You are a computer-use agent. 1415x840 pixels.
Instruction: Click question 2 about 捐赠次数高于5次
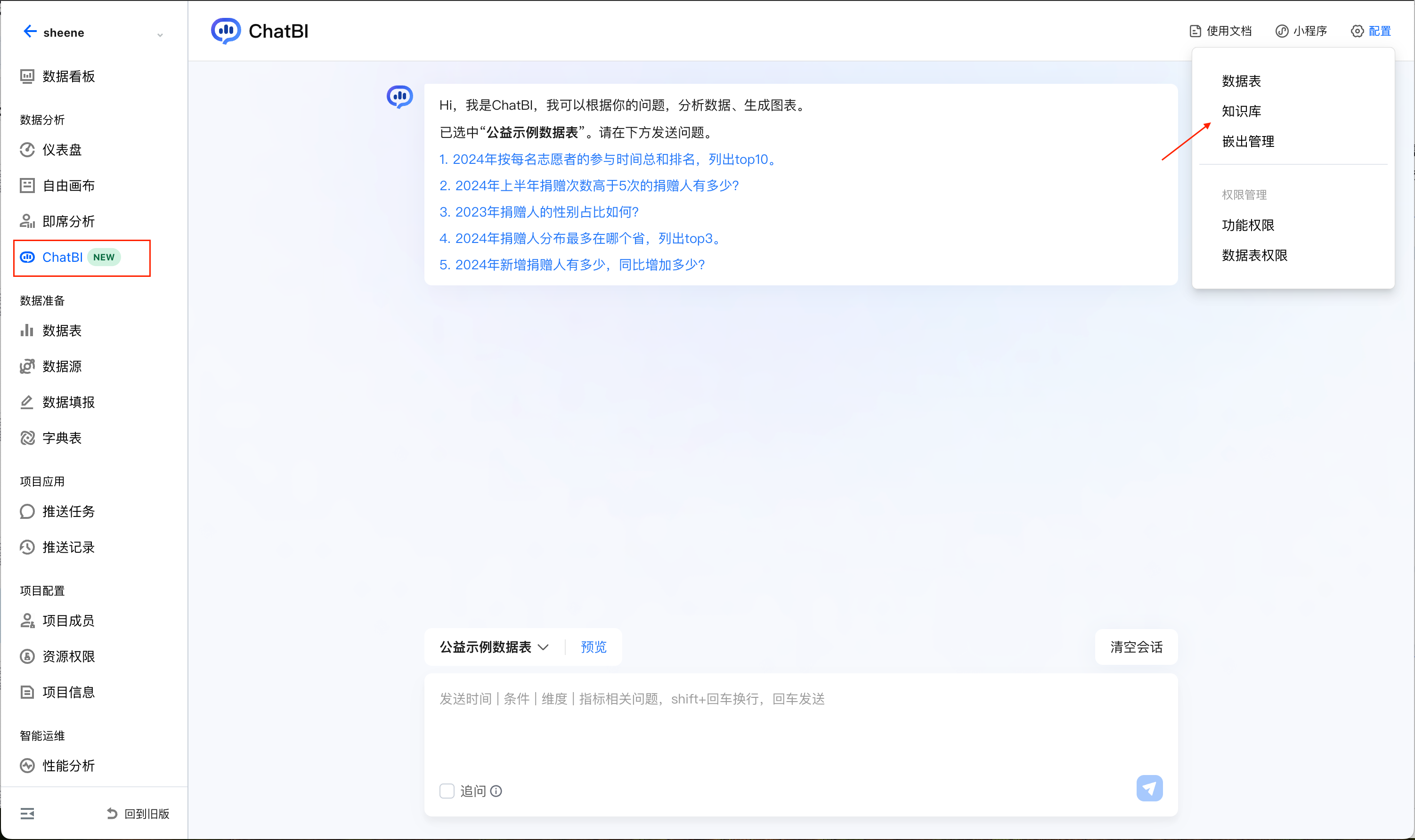[x=589, y=186]
